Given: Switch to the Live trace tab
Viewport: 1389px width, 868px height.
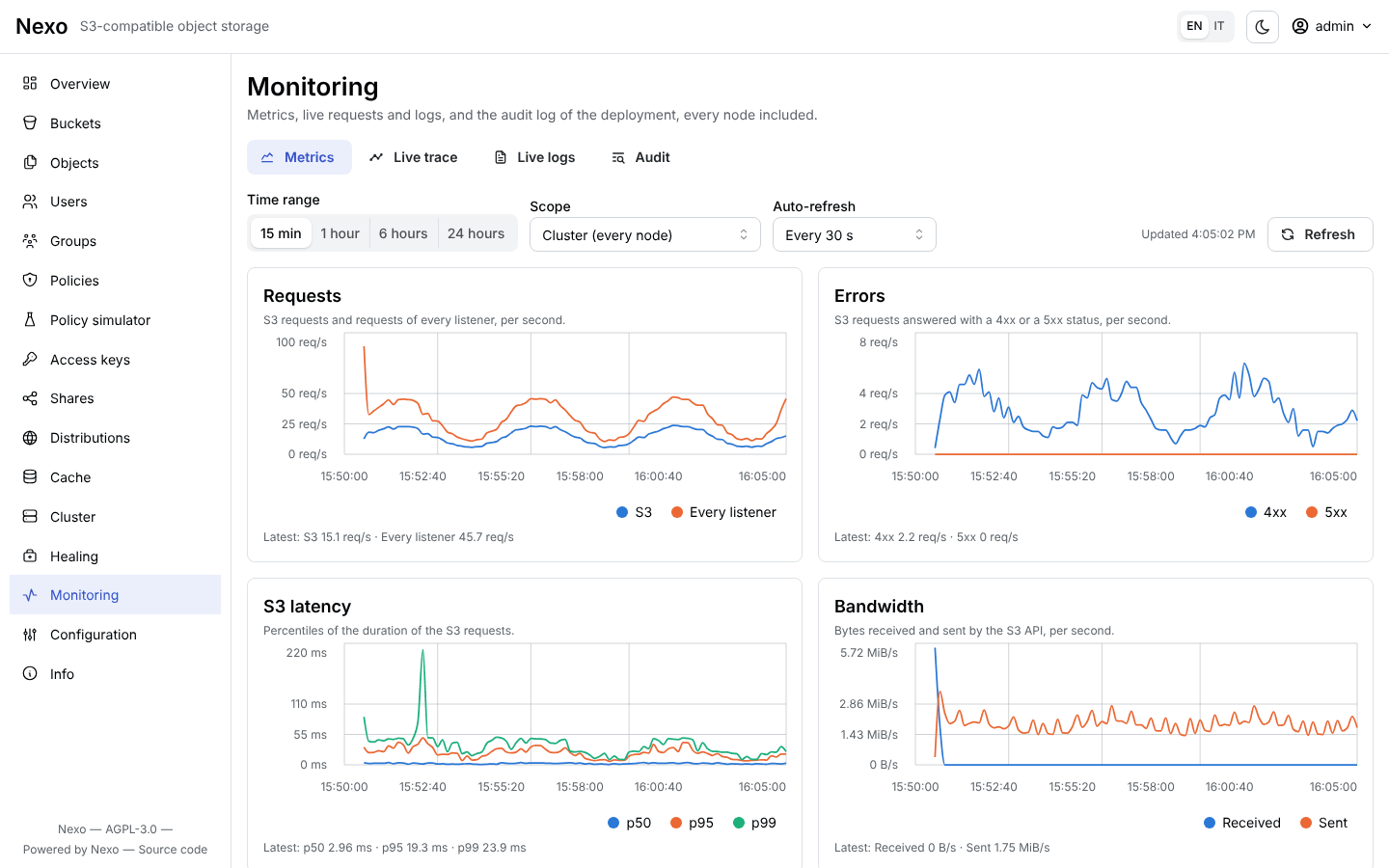Looking at the screenshot, I should (x=414, y=157).
